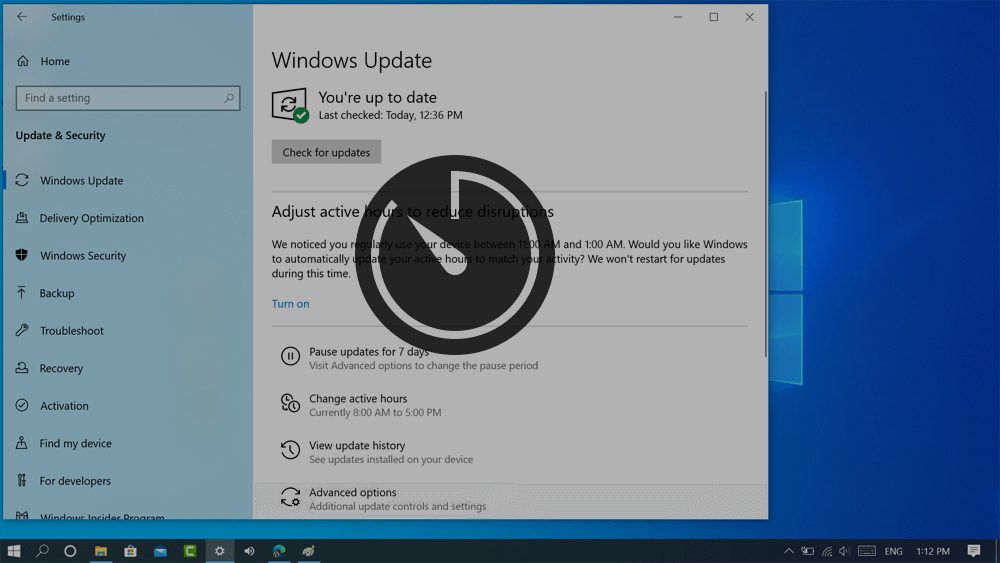Open the network tray icon

click(x=827, y=551)
